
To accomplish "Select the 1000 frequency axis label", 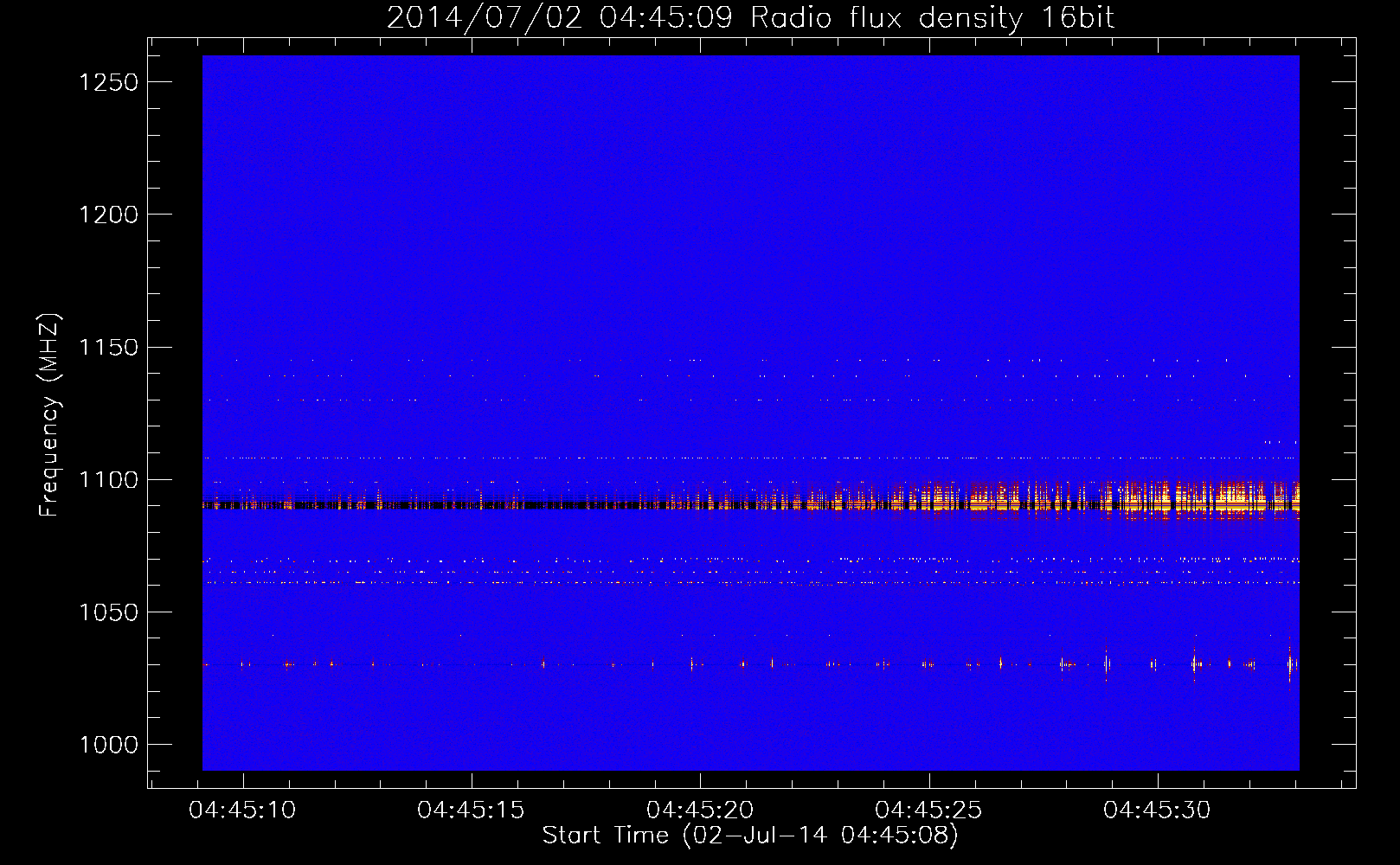I will [x=108, y=745].
